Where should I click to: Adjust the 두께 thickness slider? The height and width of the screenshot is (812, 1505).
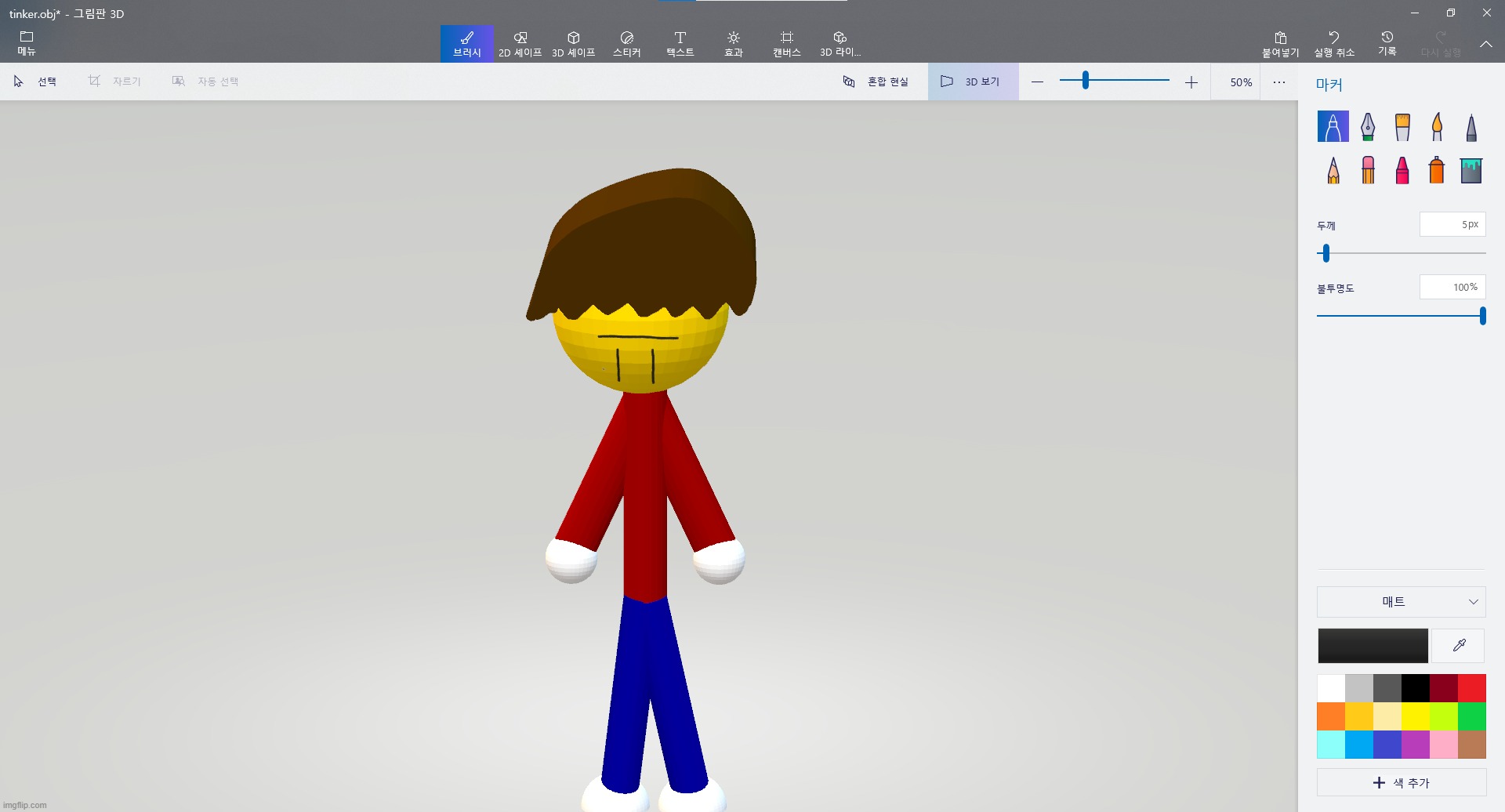[x=1326, y=253]
